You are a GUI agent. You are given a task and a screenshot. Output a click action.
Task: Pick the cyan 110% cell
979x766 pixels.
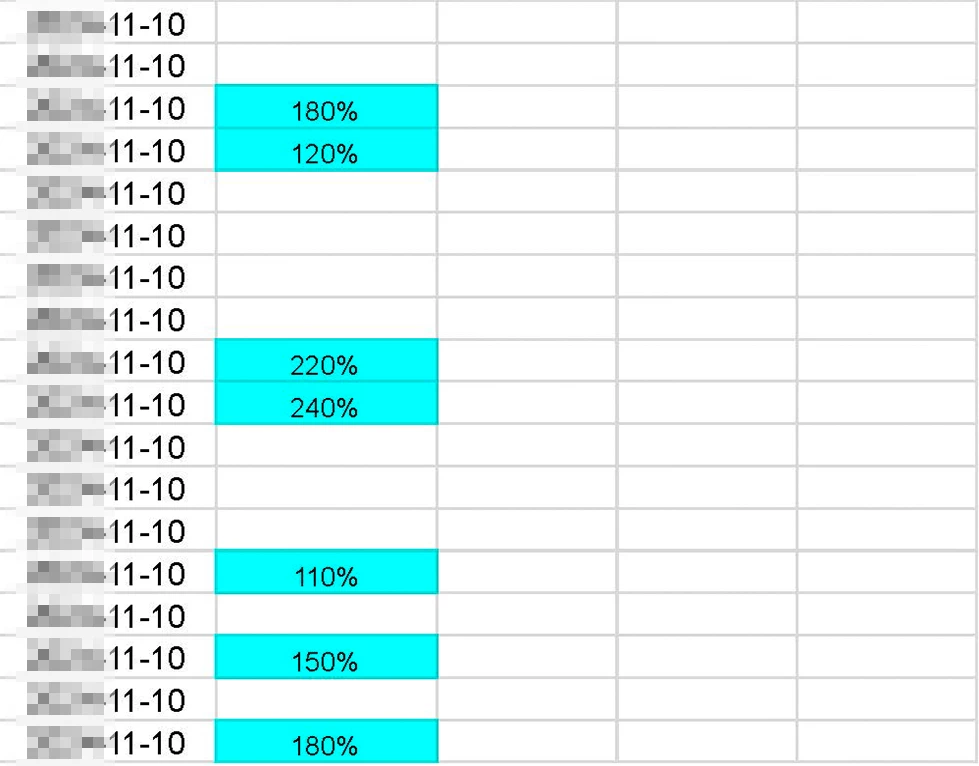[x=326, y=572]
